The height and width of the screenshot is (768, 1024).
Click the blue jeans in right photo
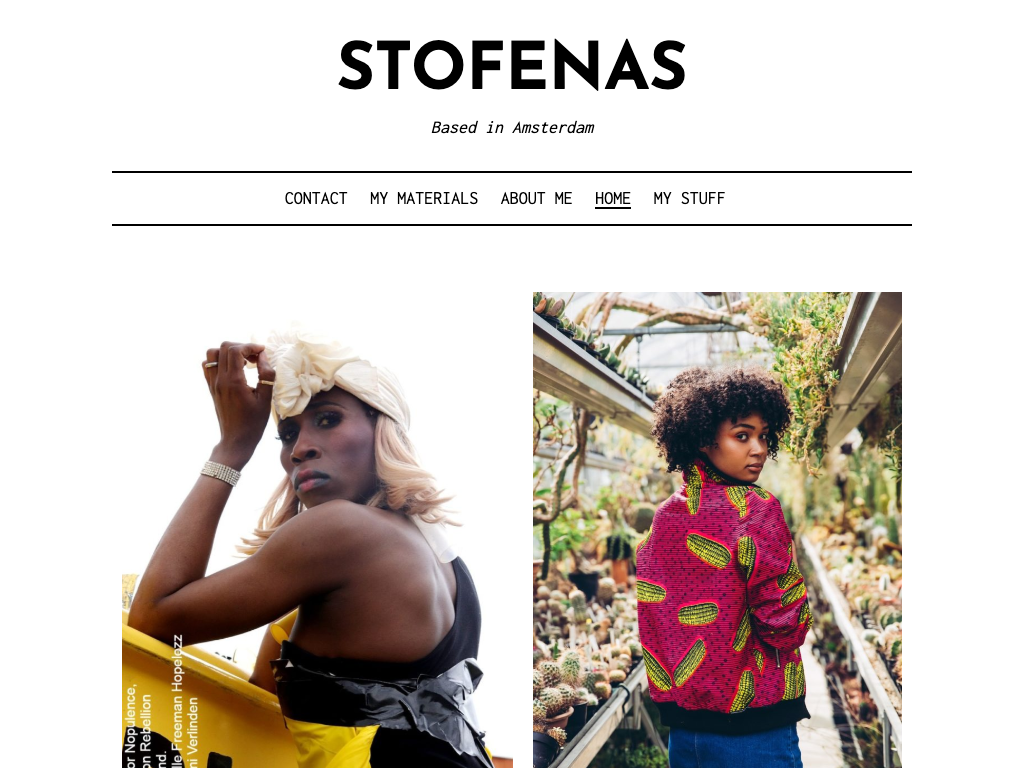(735, 746)
